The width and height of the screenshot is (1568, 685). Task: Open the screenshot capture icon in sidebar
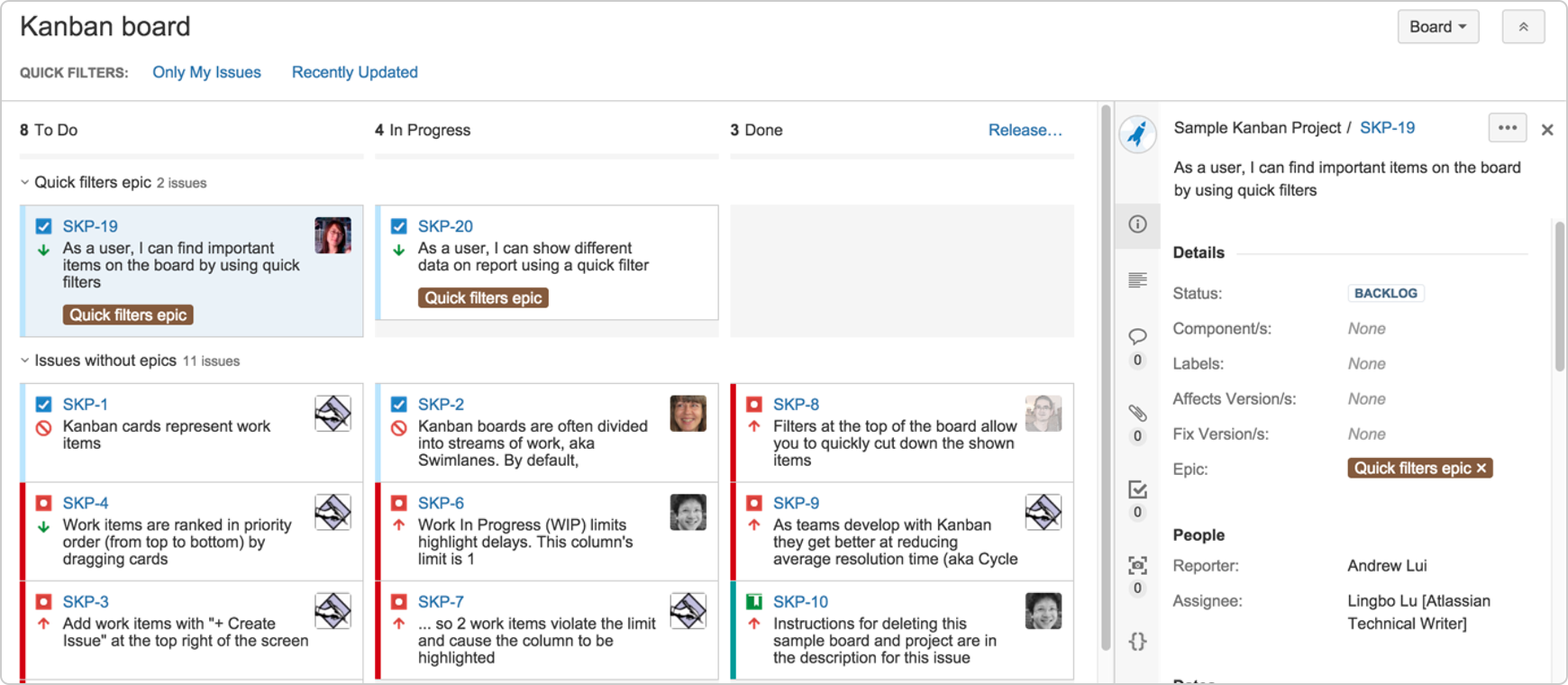1137,565
